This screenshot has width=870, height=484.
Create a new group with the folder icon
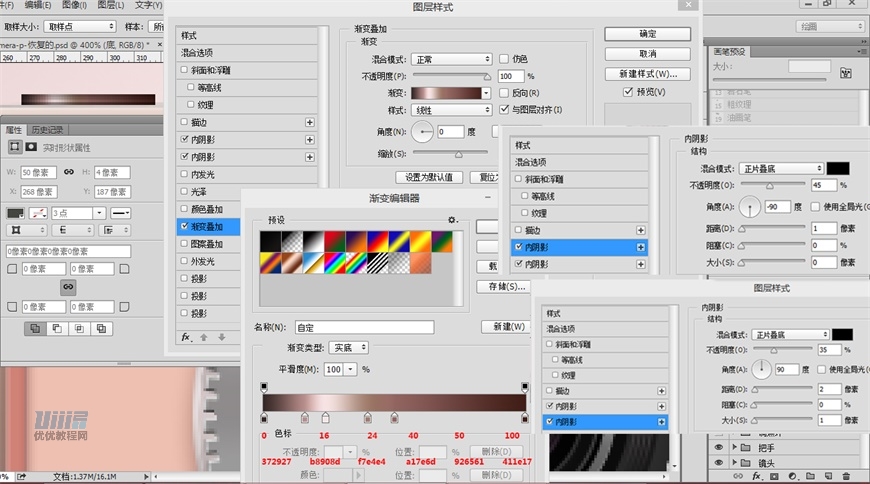coord(810,476)
